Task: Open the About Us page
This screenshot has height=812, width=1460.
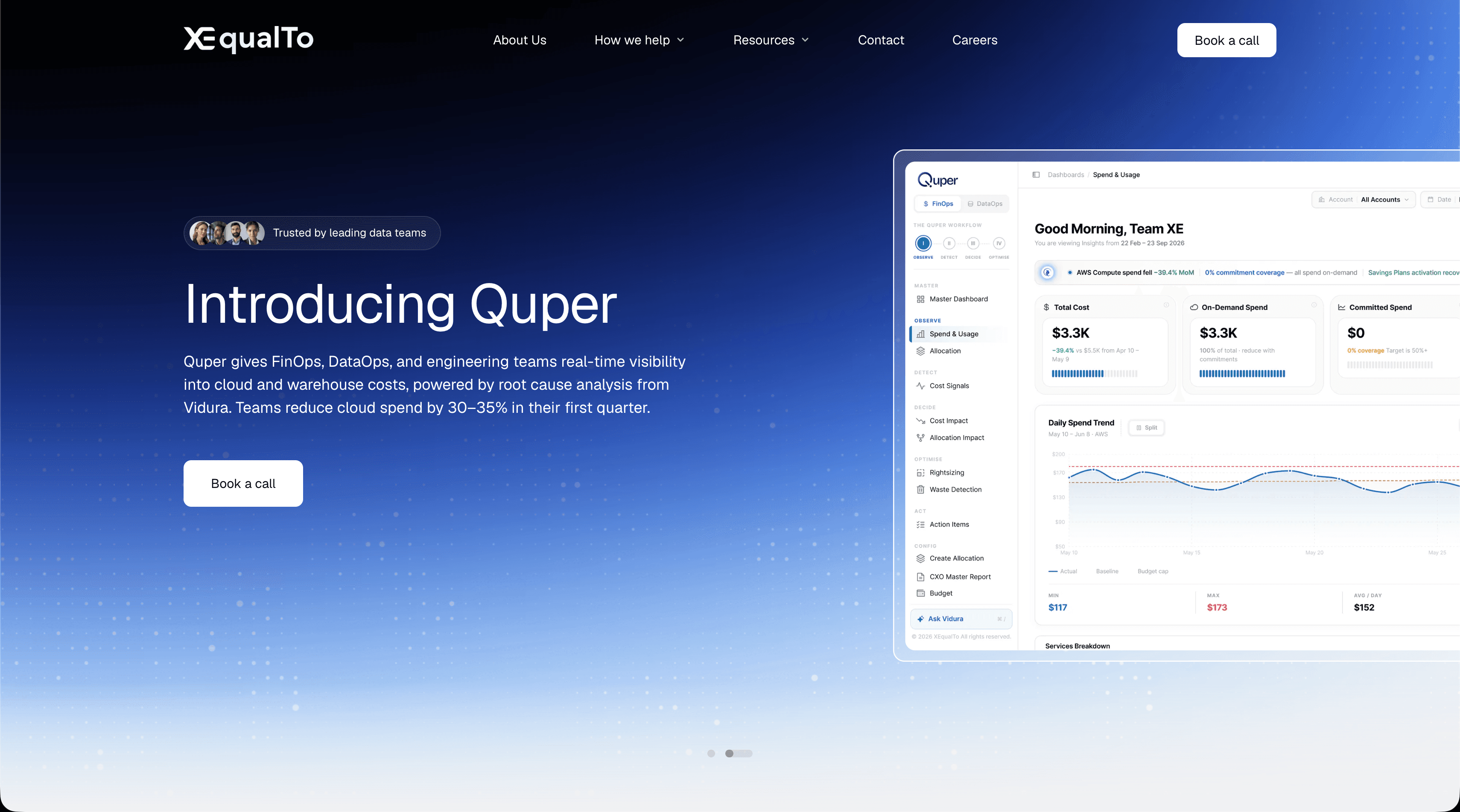Action: (519, 40)
